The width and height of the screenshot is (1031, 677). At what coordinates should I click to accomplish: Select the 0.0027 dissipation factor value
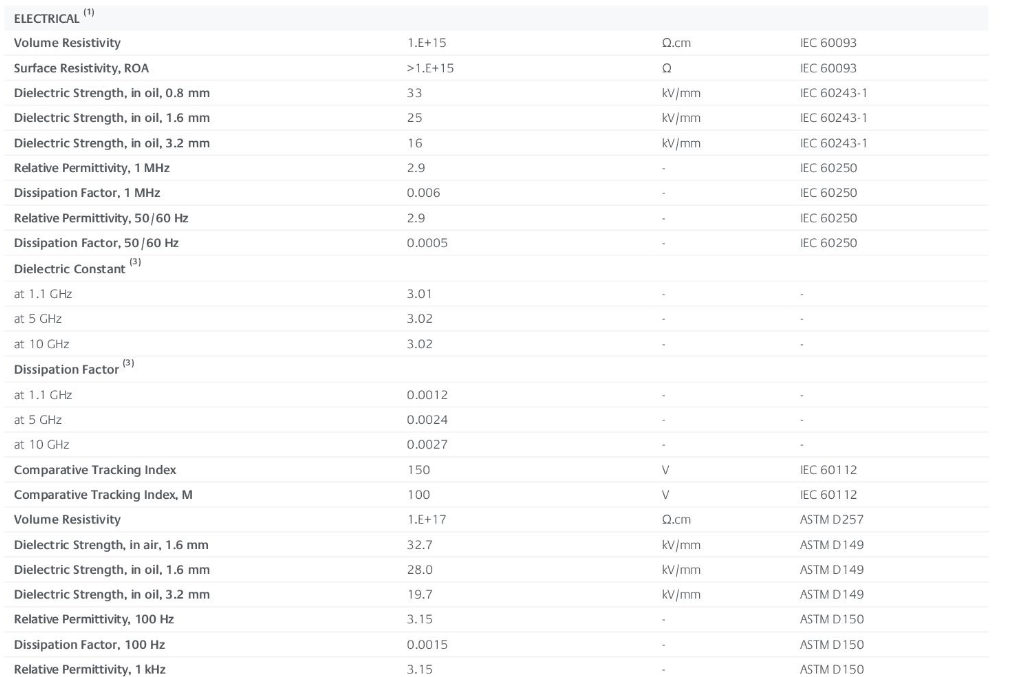[427, 444]
